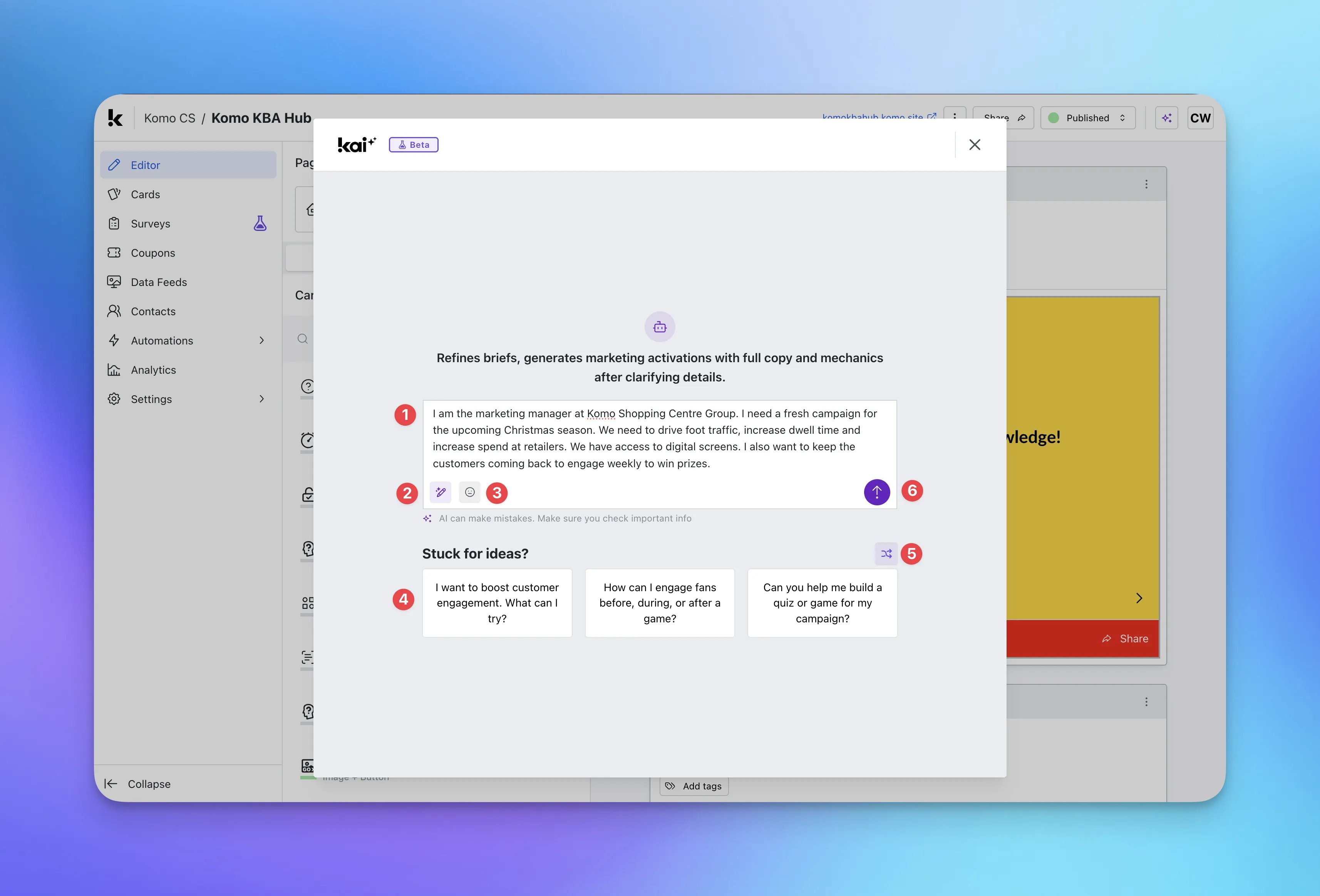Close the Kai assistant dialog
Screen dimensions: 1320x896
(975, 145)
